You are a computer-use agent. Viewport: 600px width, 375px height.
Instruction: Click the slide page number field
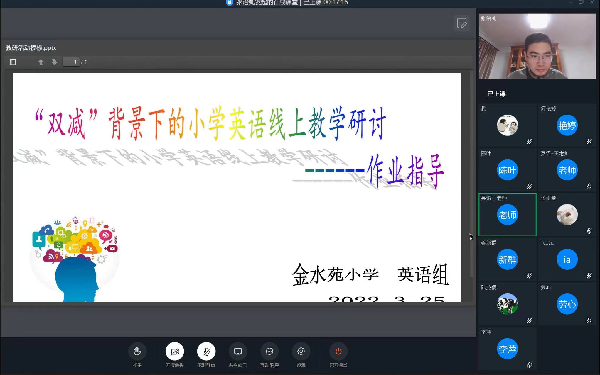point(71,62)
